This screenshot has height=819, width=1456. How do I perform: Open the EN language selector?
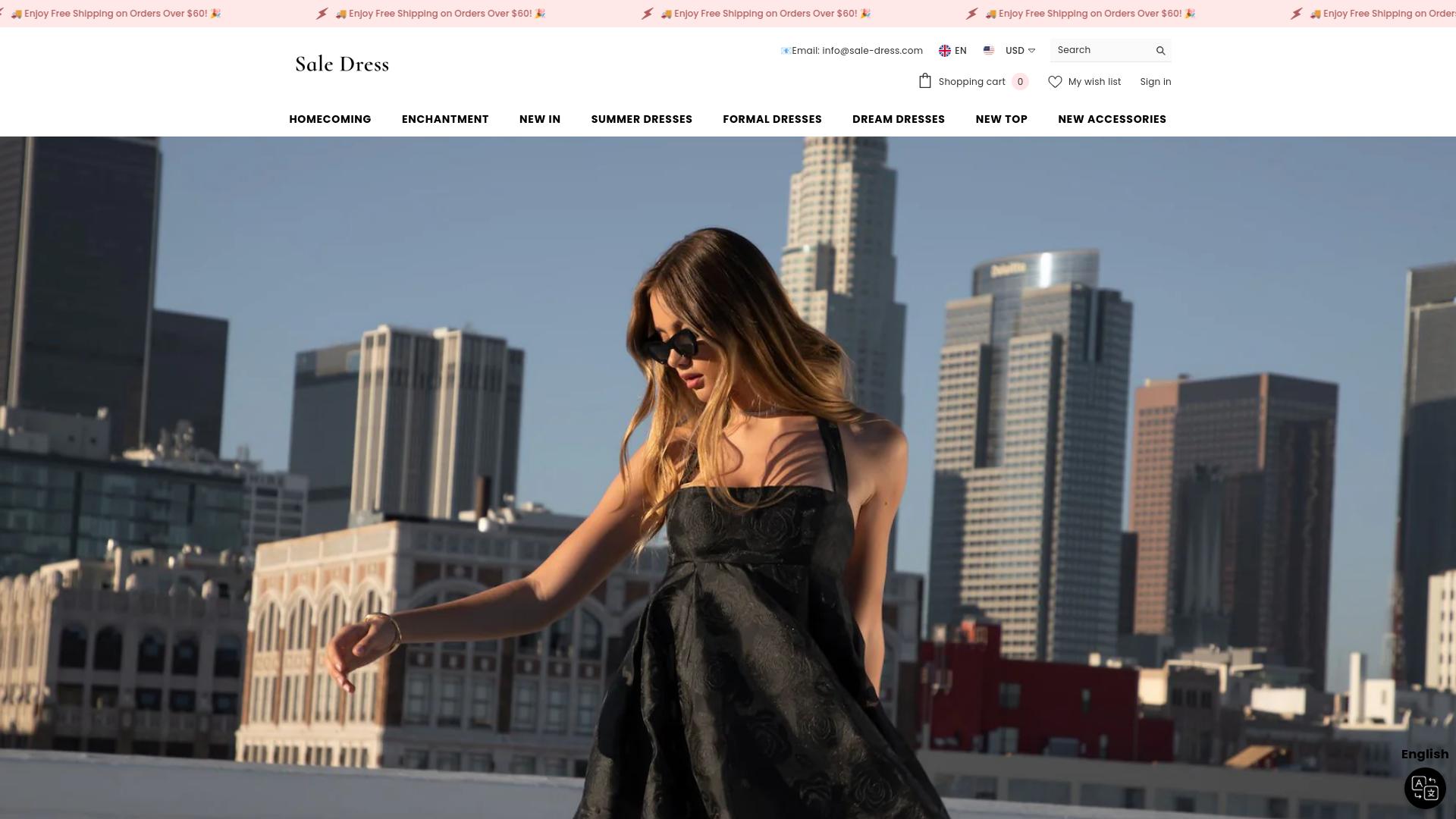pyautogui.click(x=960, y=51)
